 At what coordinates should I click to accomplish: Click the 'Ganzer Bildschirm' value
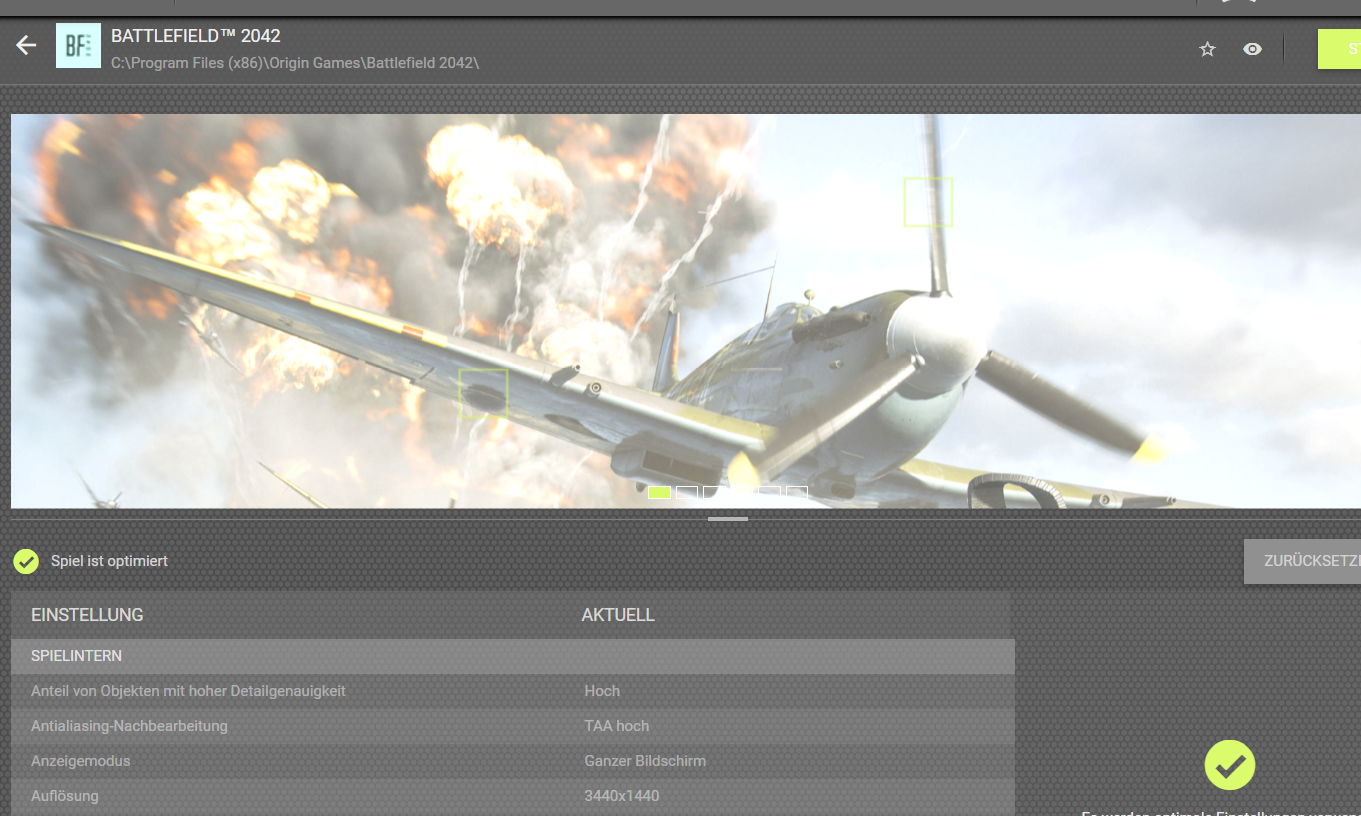coord(645,761)
